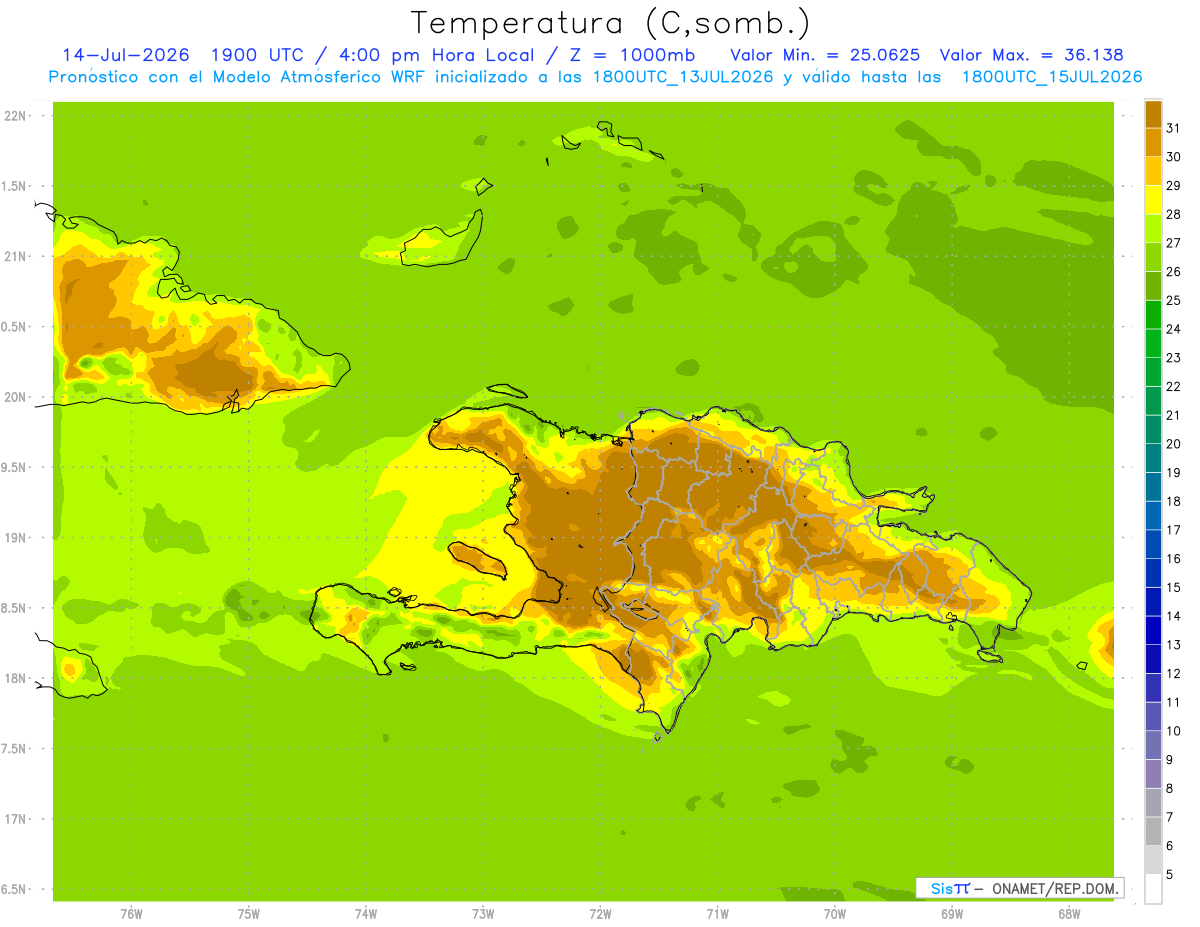Click the '17N' latitude label
Image resolution: width=1200 pixels, height=927 pixels.
[16, 819]
